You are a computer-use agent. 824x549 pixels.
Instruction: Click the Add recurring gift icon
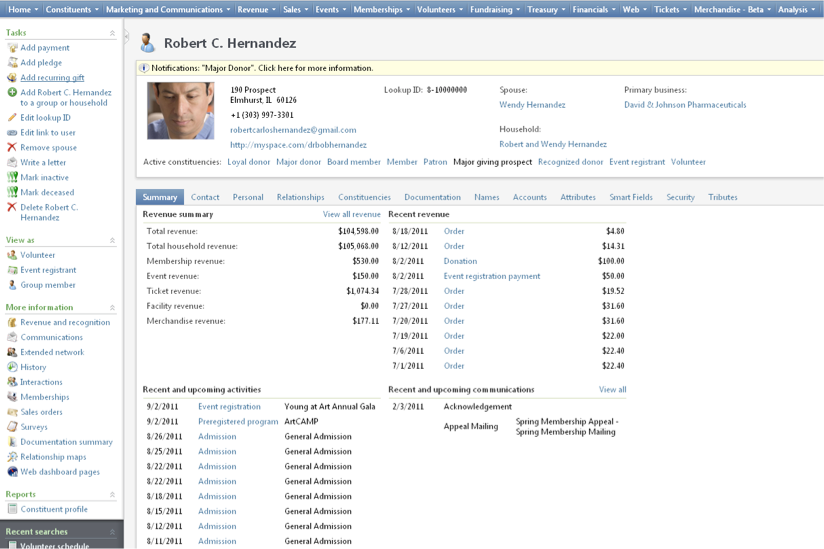coord(12,77)
